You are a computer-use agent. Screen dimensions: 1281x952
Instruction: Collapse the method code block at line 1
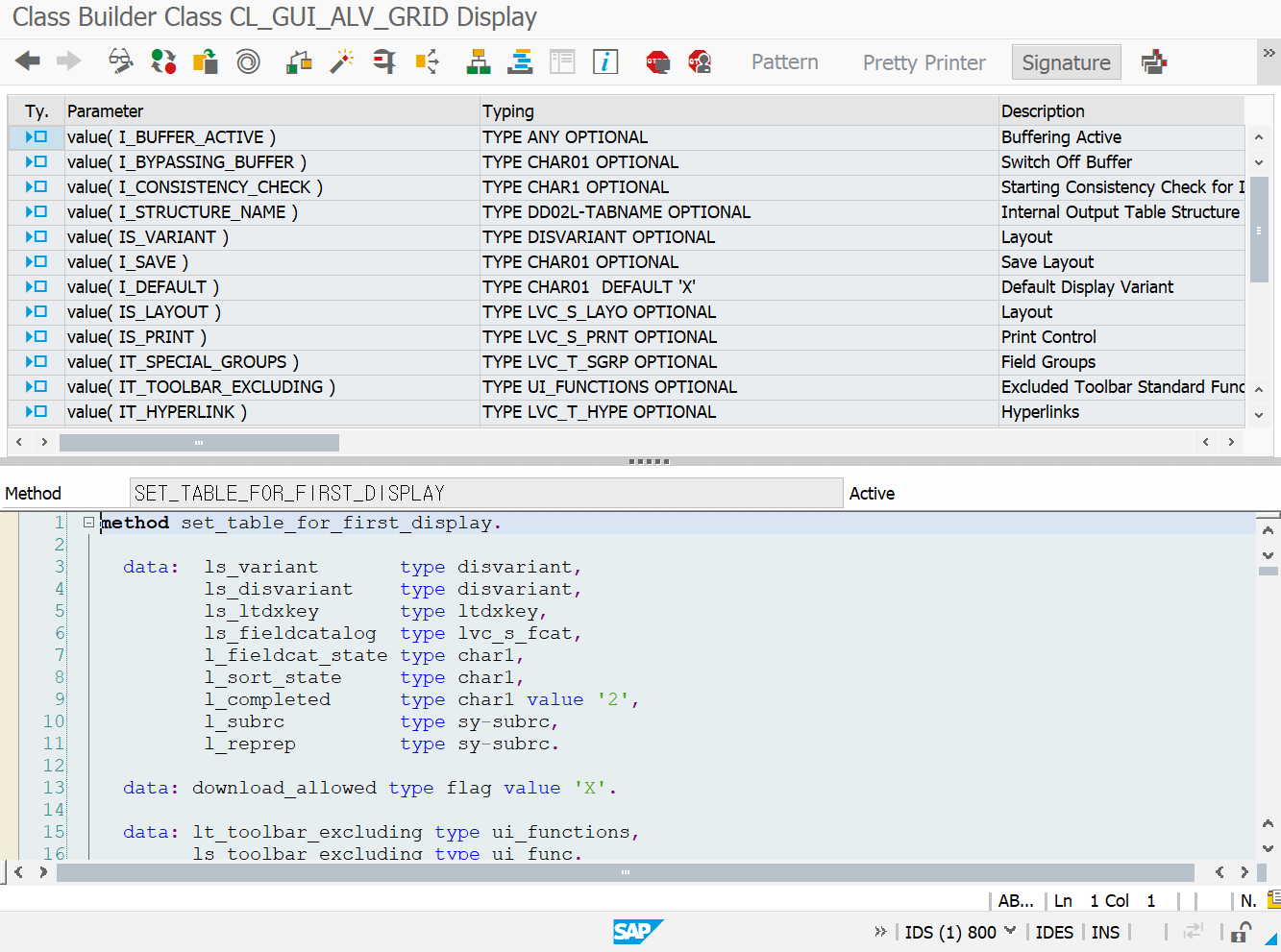coord(88,523)
